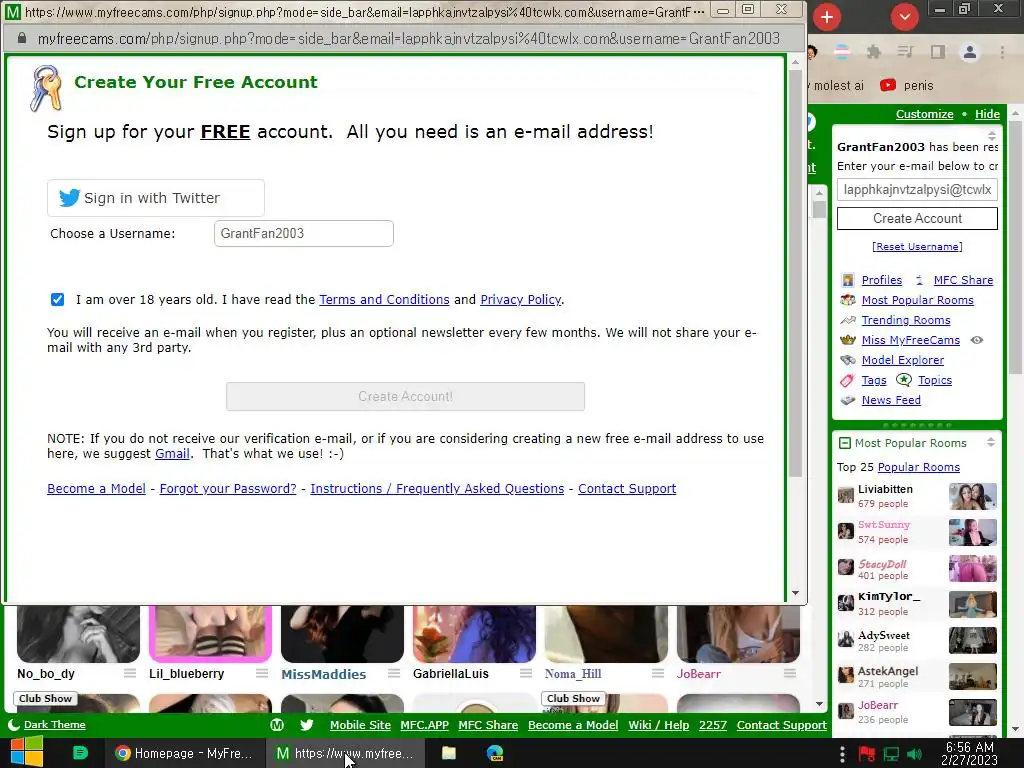Viewport: 1024px width, 768px height.
Task: Click the Dark Theme moon icon
Action: coord(13,725)
